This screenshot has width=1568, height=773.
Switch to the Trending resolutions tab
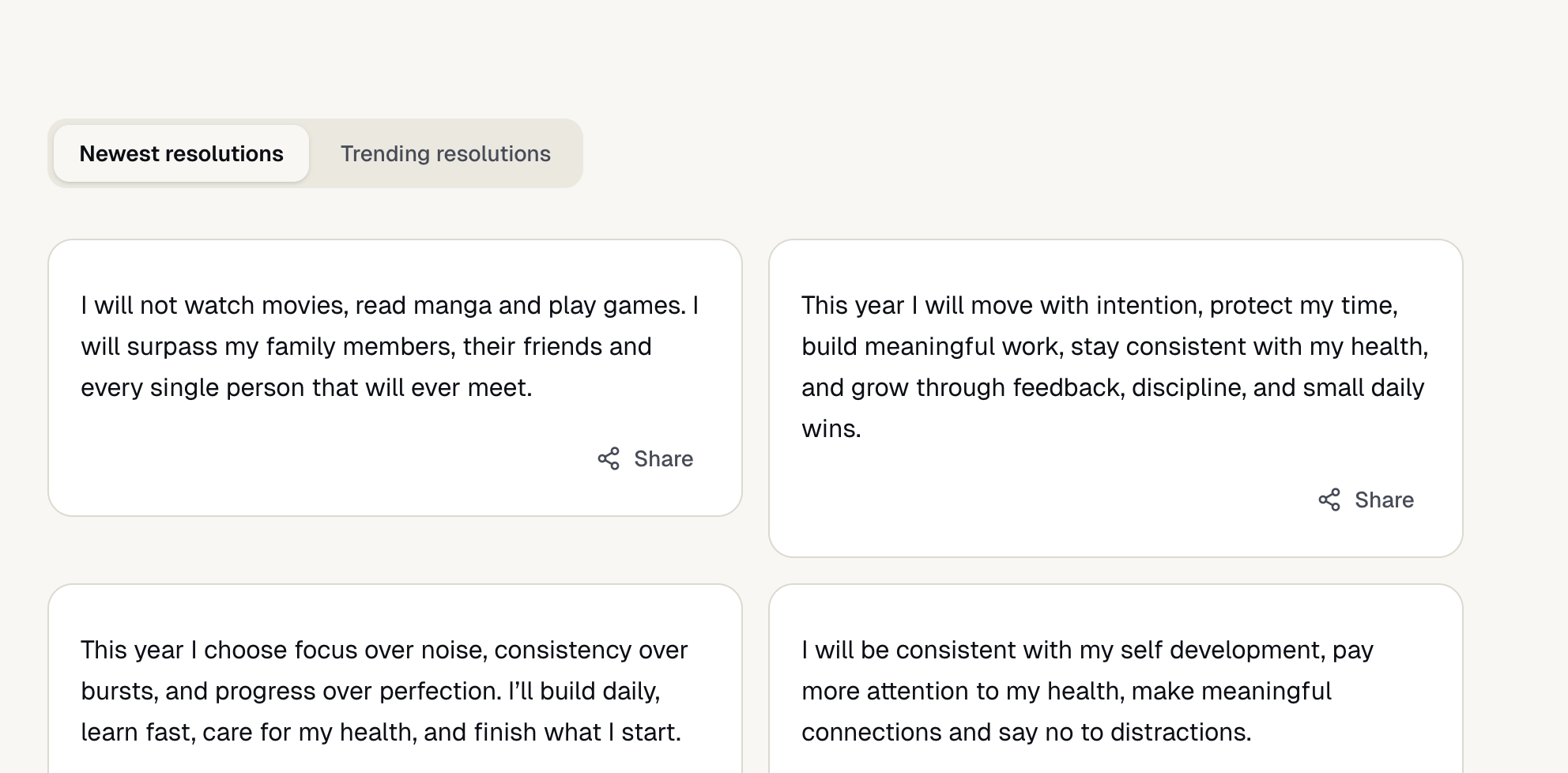coord(445,153)
